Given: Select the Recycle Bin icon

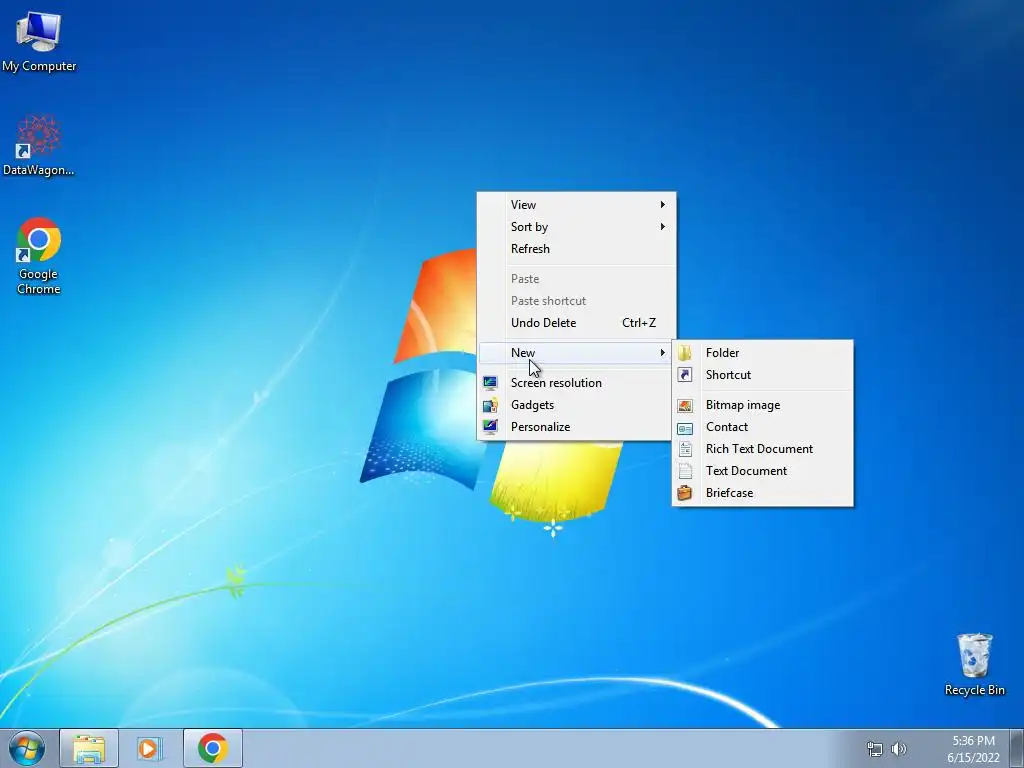Looking at the screenshot, I should [974, 664].
